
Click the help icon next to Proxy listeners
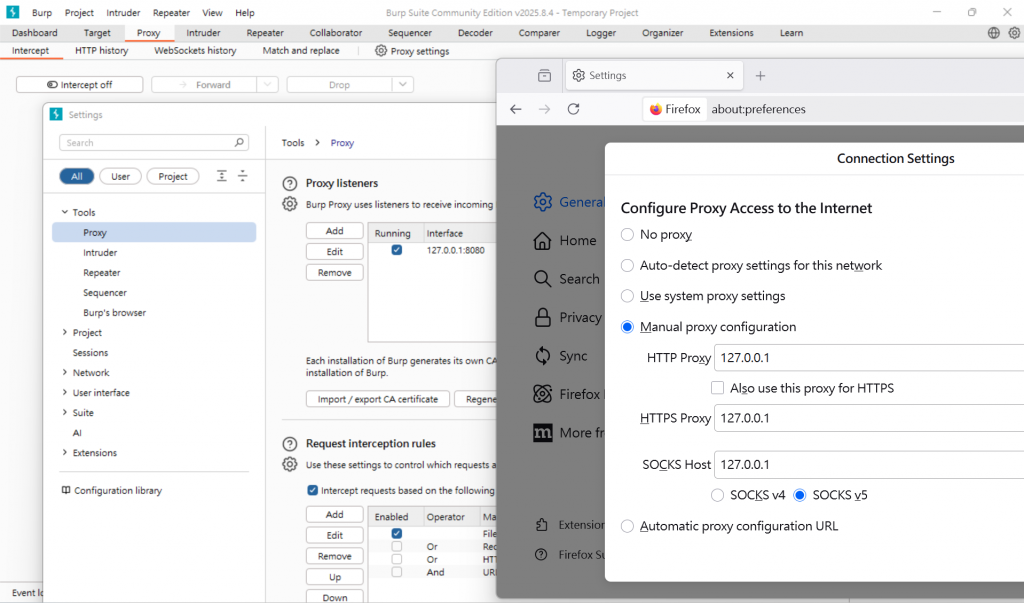(289, 184)
